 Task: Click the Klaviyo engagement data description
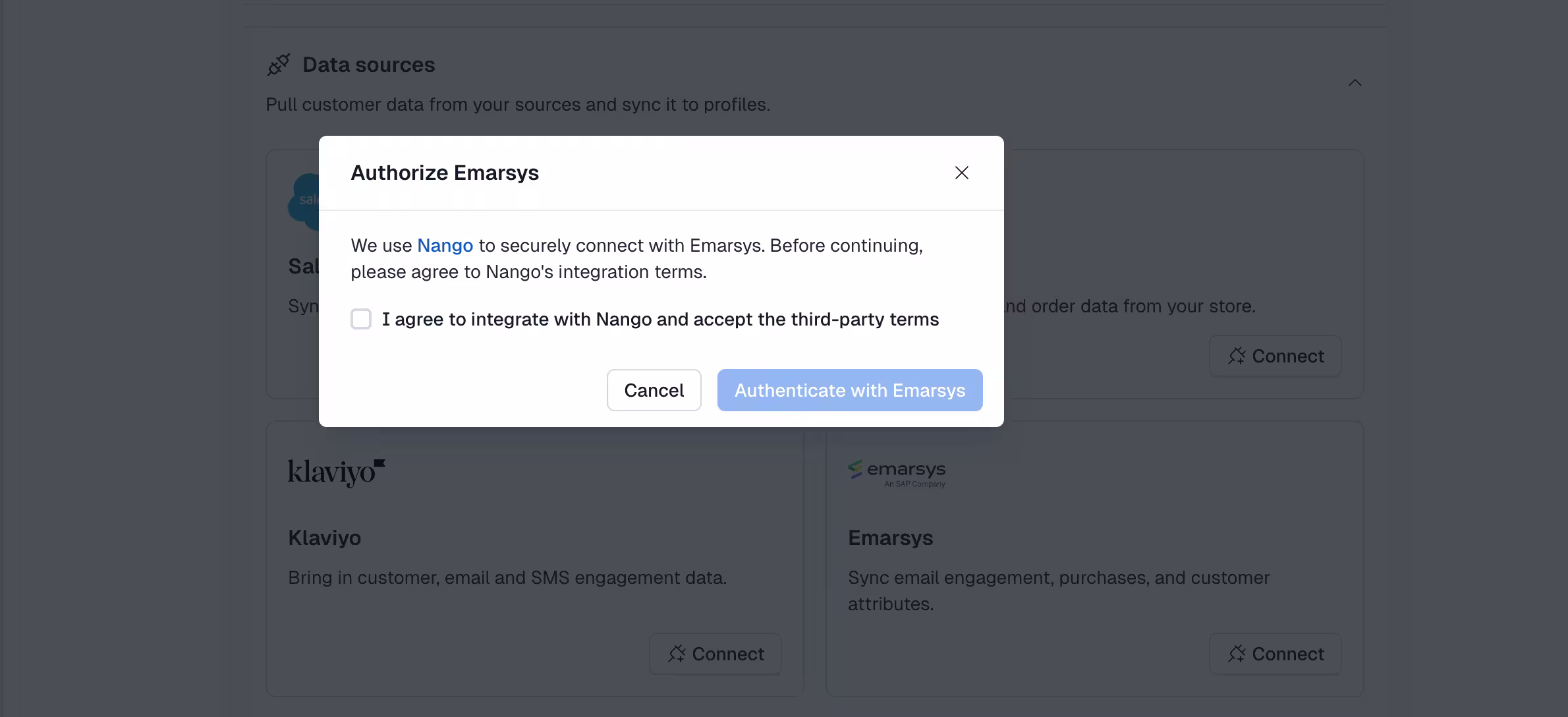coord(507,577)
